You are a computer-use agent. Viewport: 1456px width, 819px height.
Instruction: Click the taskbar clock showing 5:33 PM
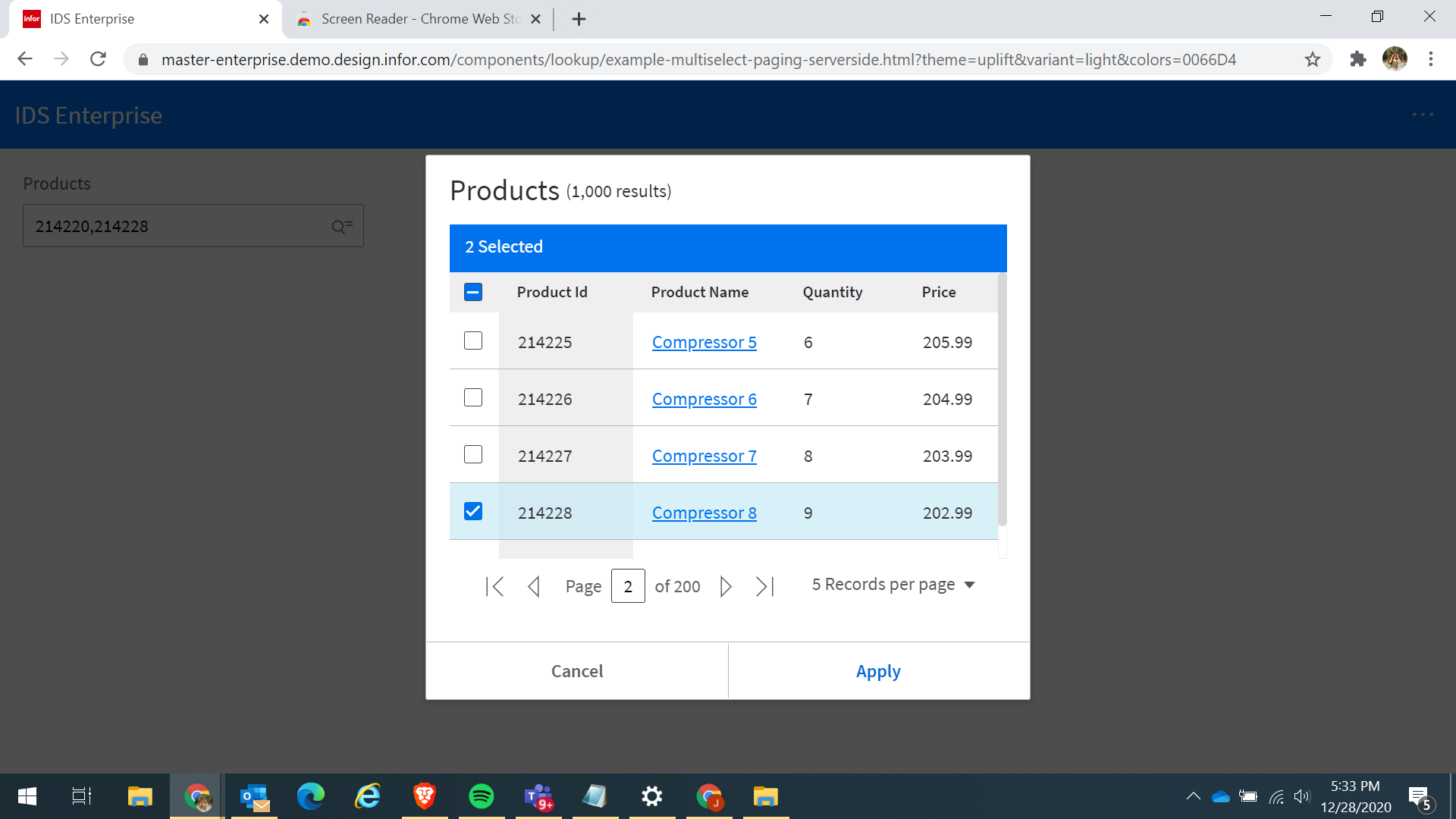click(1355, 796)
